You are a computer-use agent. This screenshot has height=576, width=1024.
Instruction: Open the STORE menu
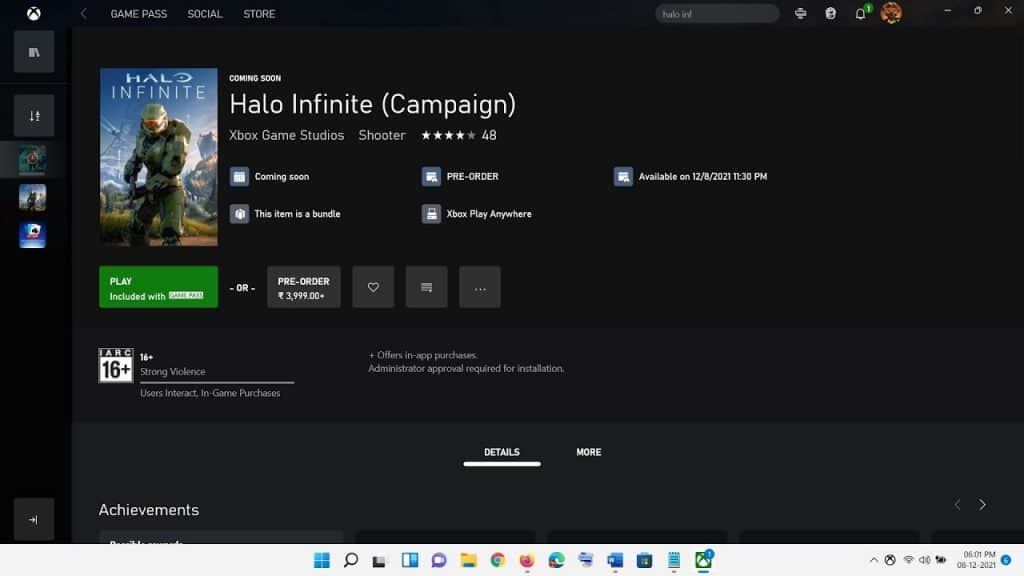coord(259,14)
